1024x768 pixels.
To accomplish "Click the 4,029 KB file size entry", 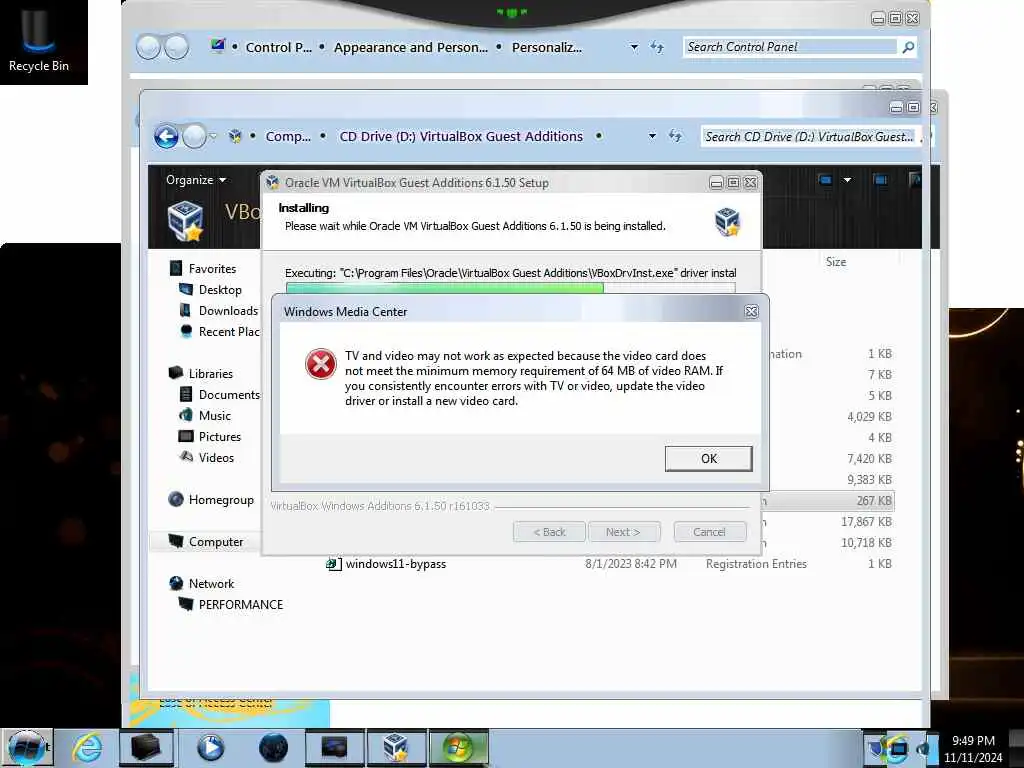I will [869, 417].
